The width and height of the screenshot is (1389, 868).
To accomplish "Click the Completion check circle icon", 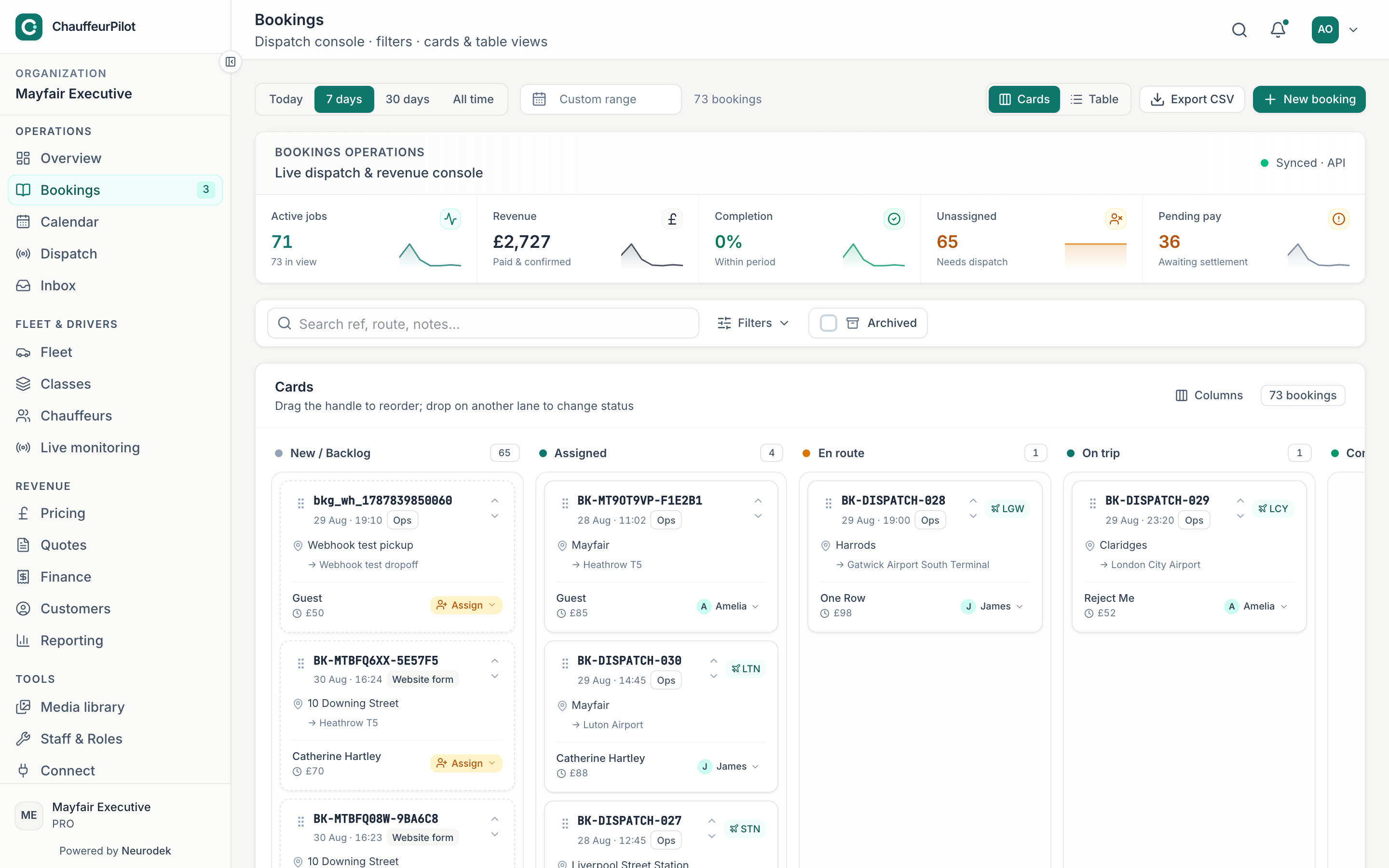I will (x=894, y=219).
